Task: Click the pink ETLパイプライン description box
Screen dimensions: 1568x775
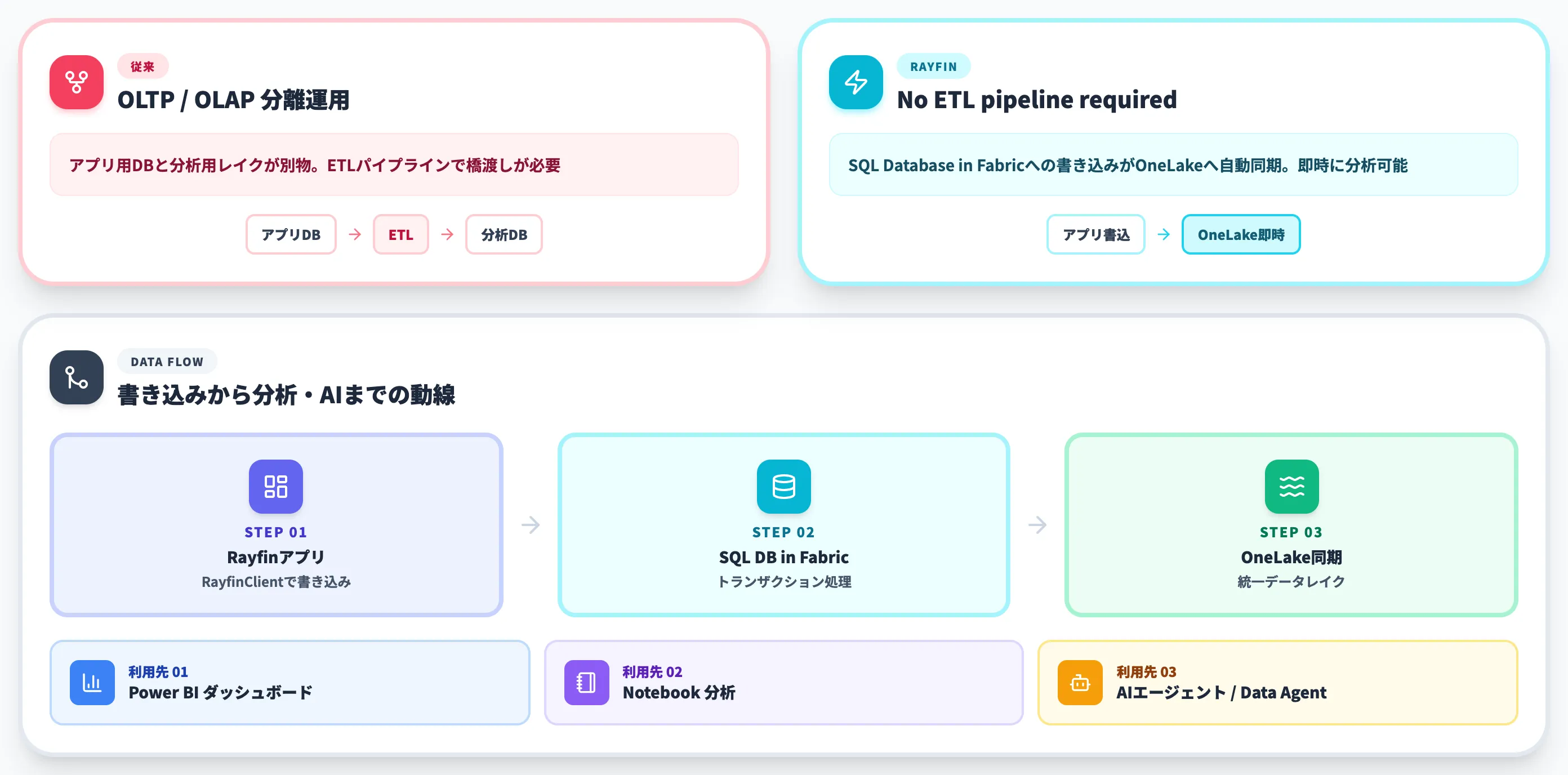Action: point(394,164)
